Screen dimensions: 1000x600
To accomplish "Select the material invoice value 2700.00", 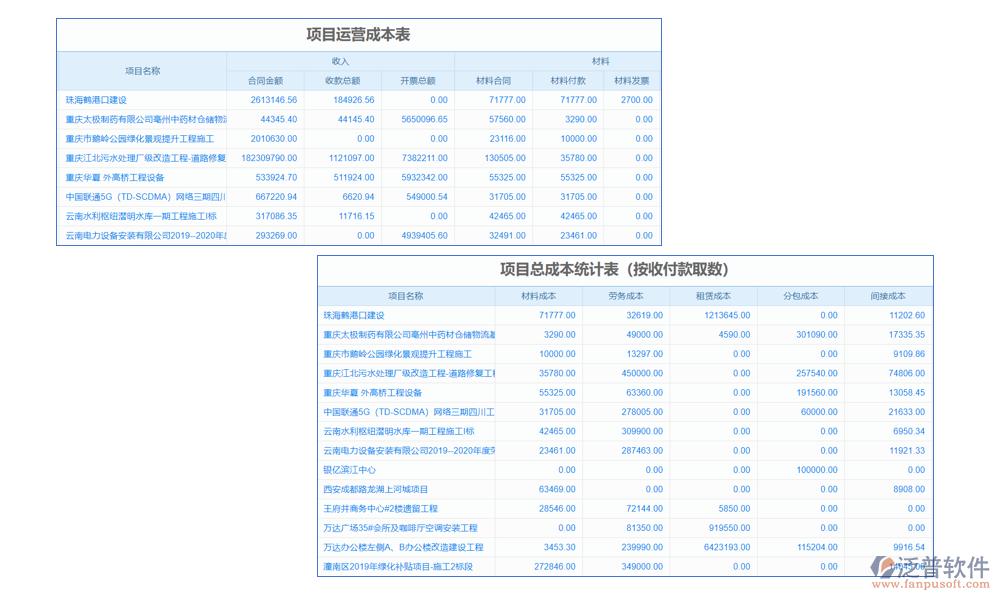I will tap(636, 100).
